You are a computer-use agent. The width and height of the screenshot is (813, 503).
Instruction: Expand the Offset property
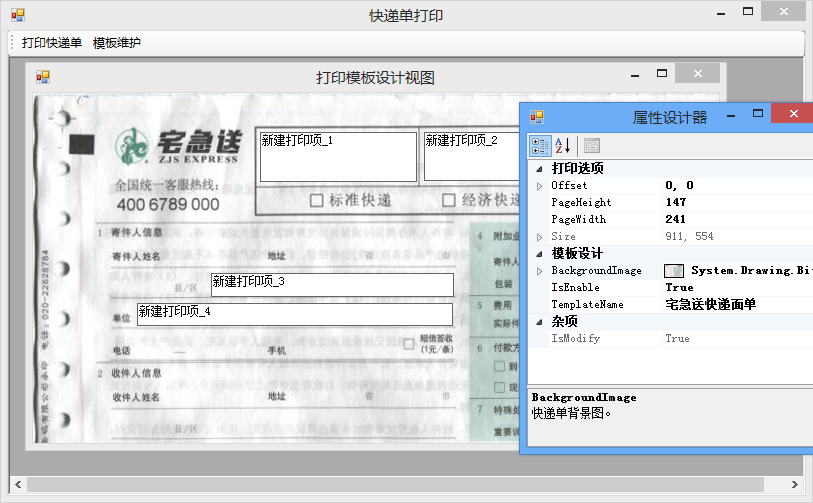540,186
